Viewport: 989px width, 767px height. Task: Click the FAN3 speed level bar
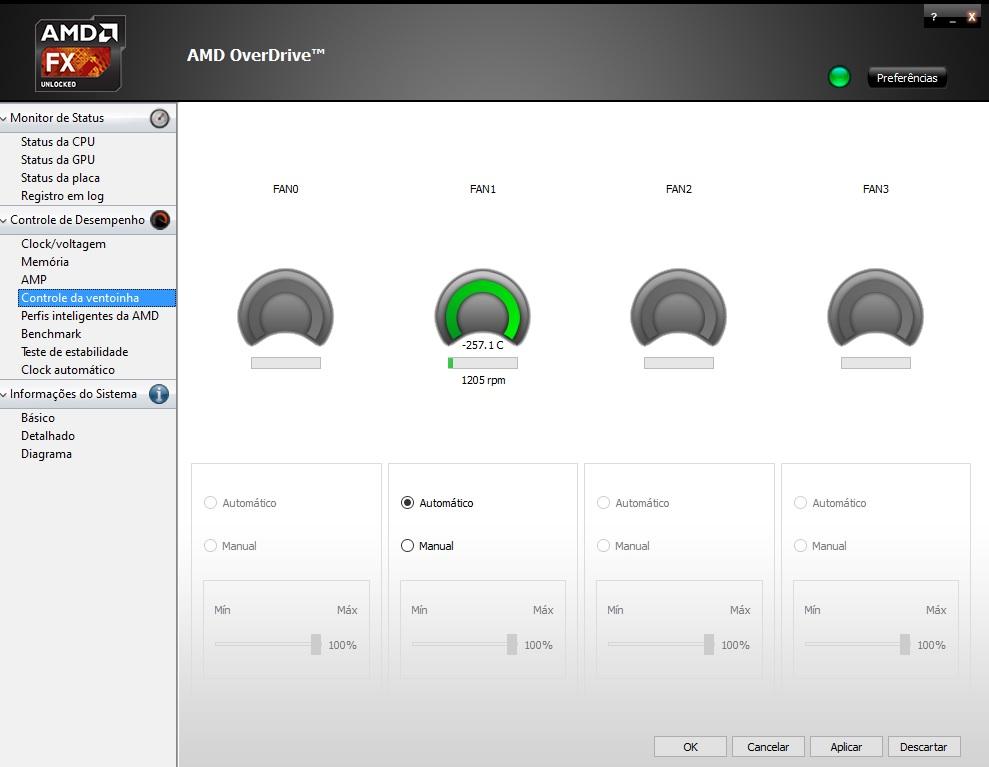[x=875, y=363]
